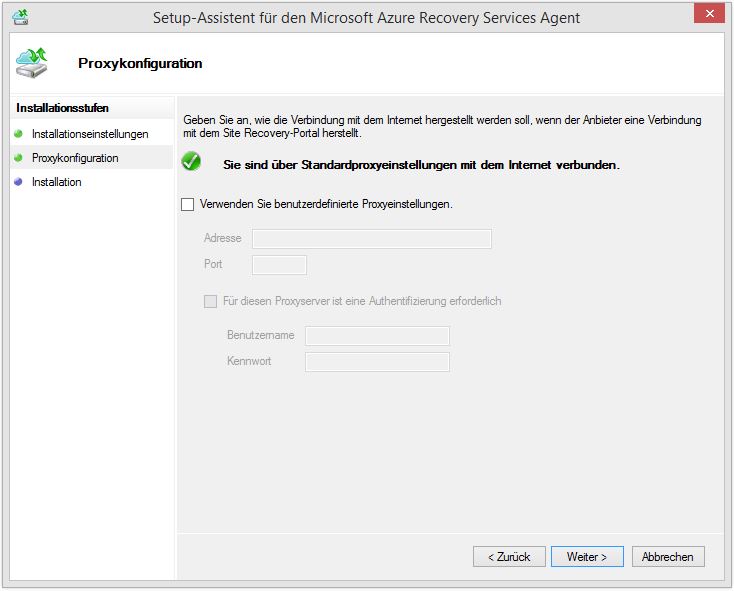Click the Benutzername input field

[x=377, y=336]
